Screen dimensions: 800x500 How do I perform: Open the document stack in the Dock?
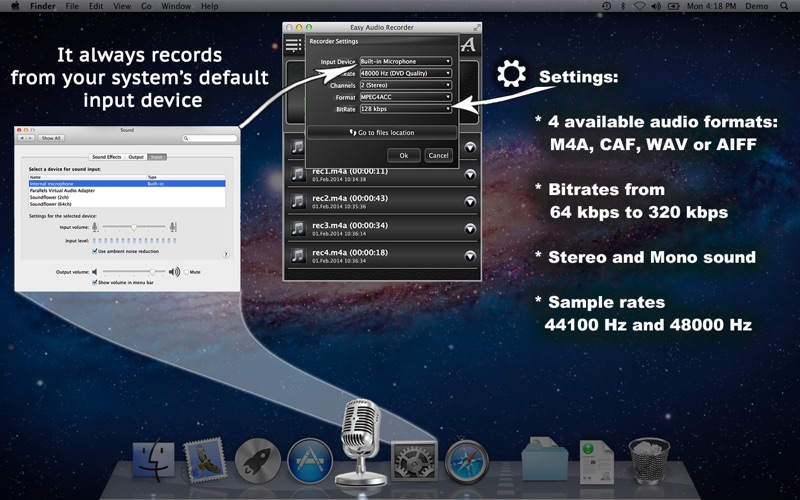(596, 462)
